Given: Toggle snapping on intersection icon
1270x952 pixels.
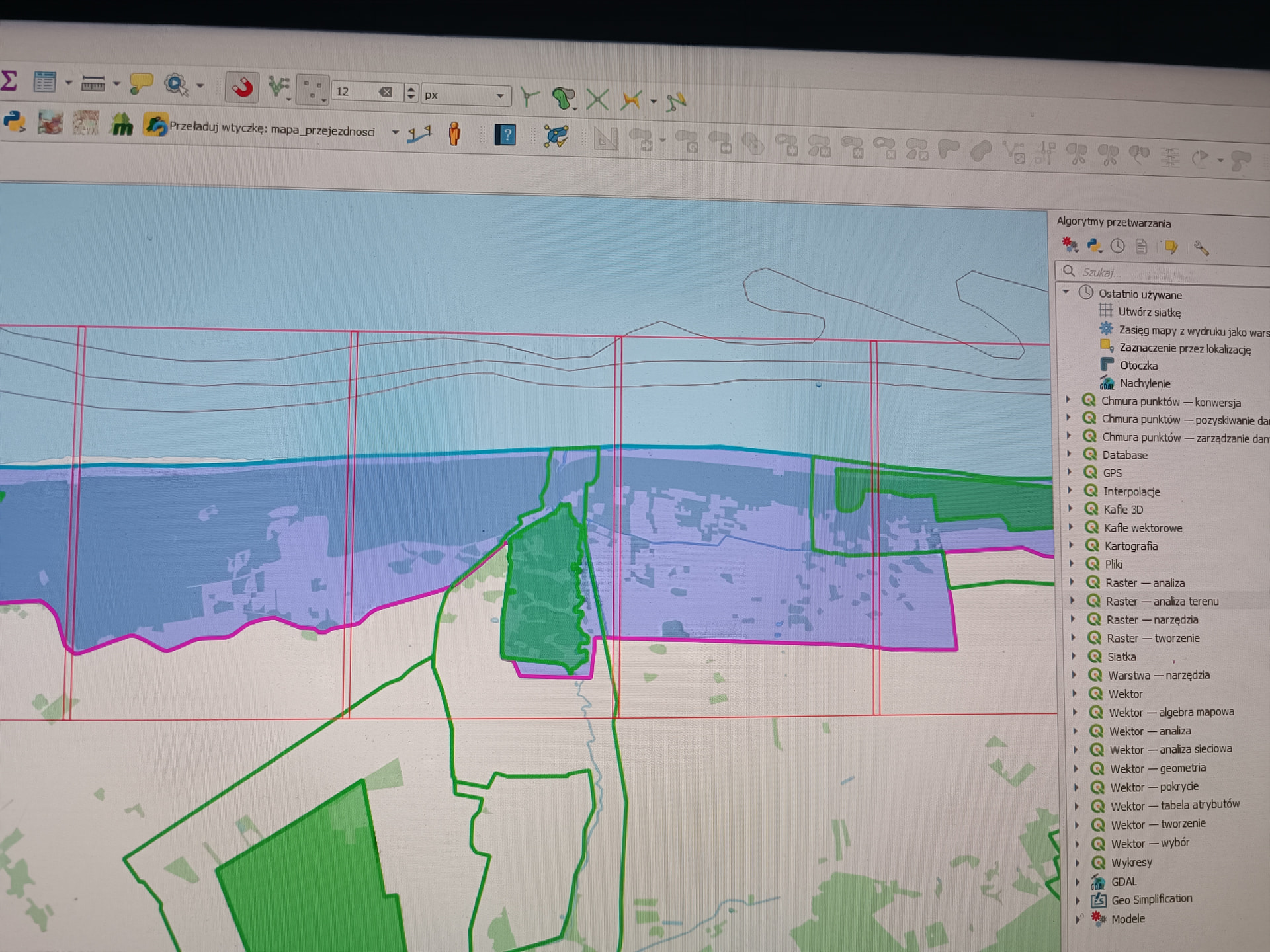Looking at the screenshot, I should [597, 100].
